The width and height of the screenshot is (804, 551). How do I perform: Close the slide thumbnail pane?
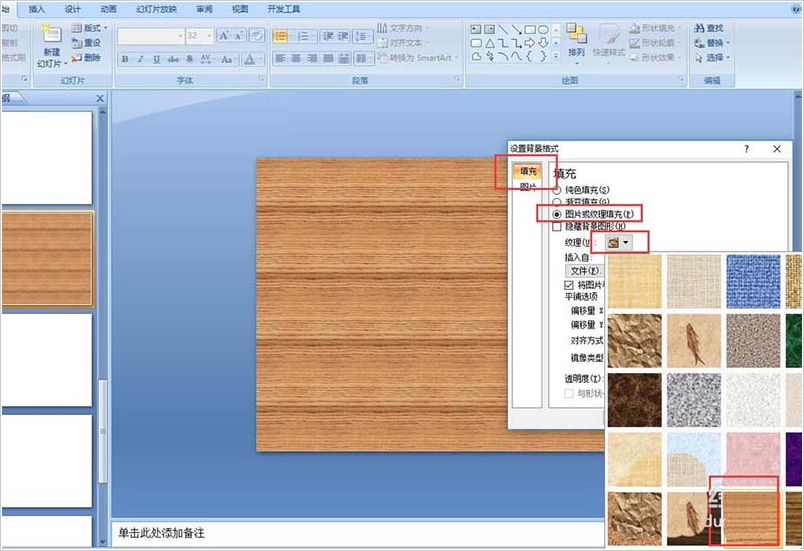coord(100,98)
